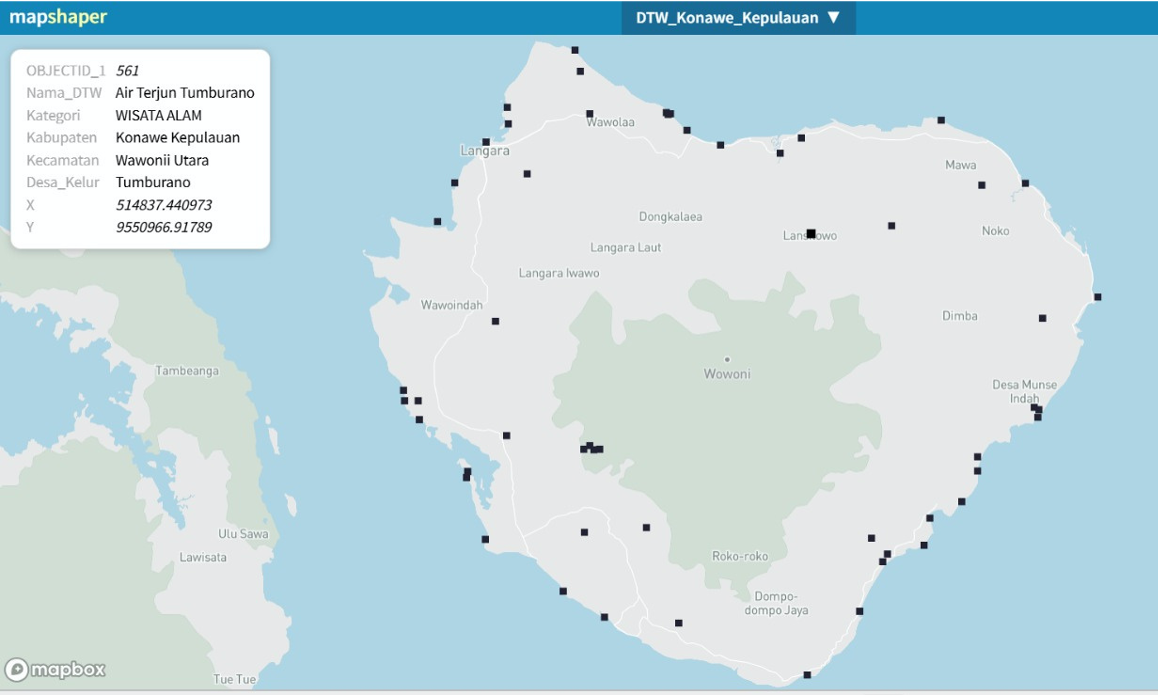Click the point marker southeast of Wawoindah
1158x695 pixels.
point(495,321)
